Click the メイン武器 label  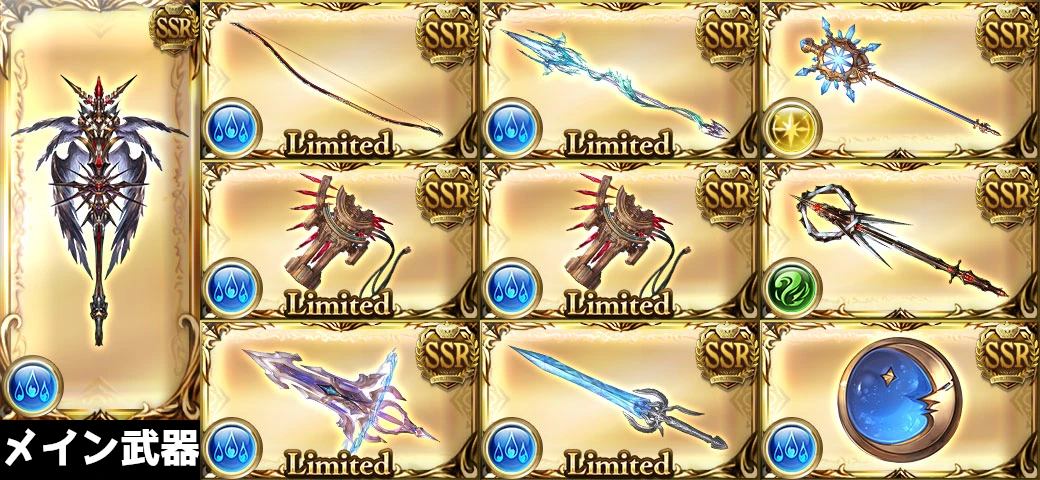point(100,450)
